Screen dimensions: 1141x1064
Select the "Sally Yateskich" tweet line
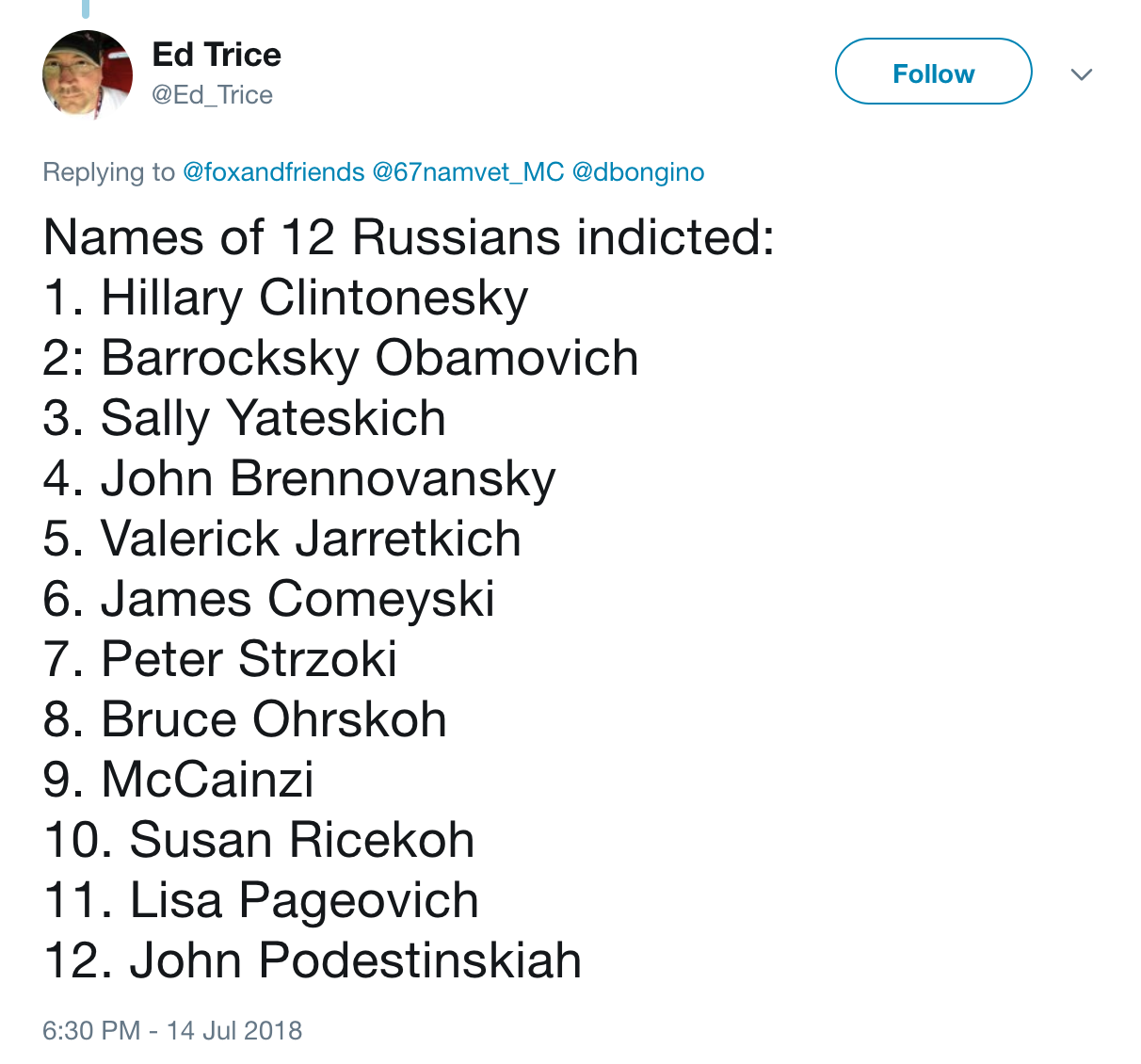(244, 418)
